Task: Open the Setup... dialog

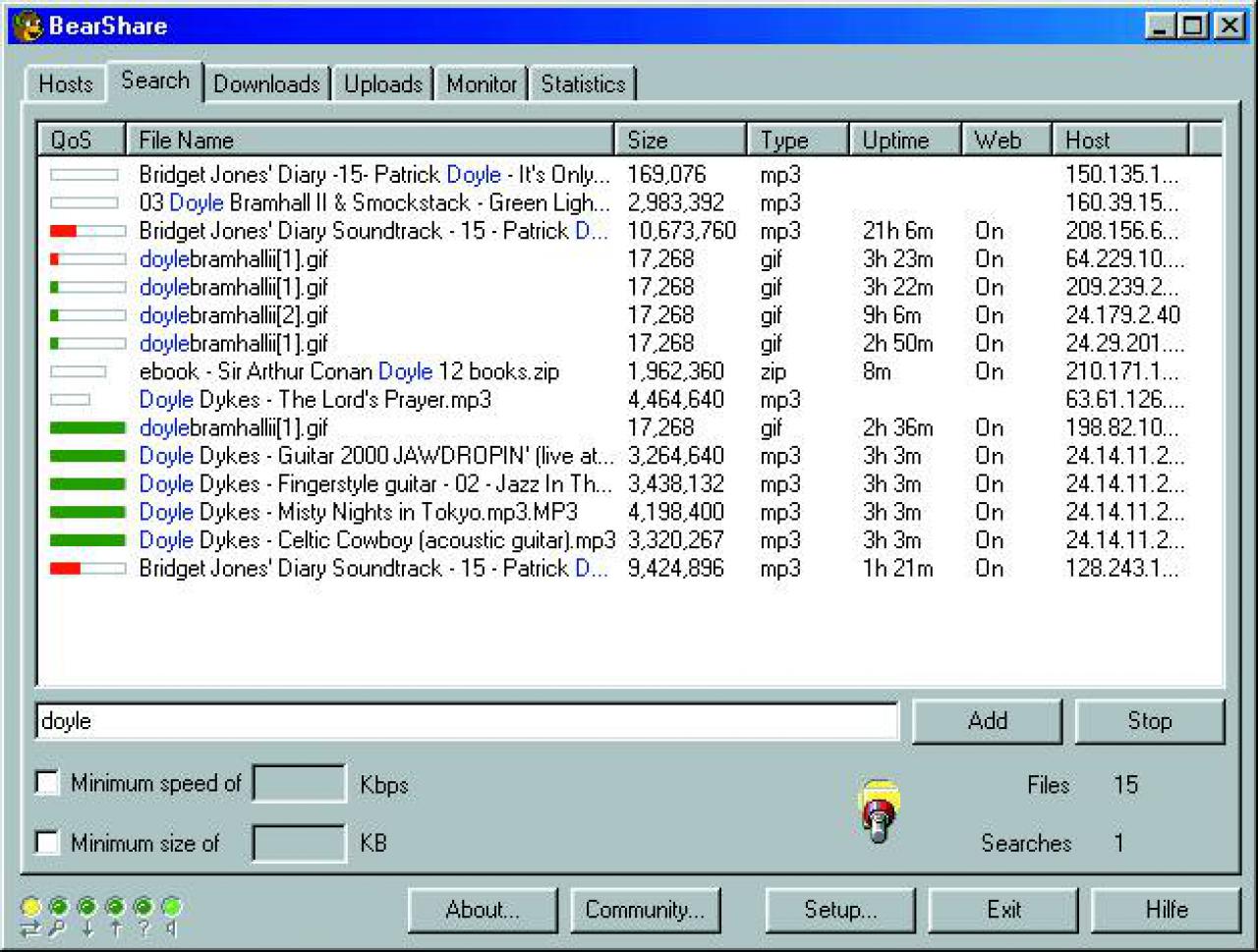Action: pyautogui.click(x=839, y=910)
